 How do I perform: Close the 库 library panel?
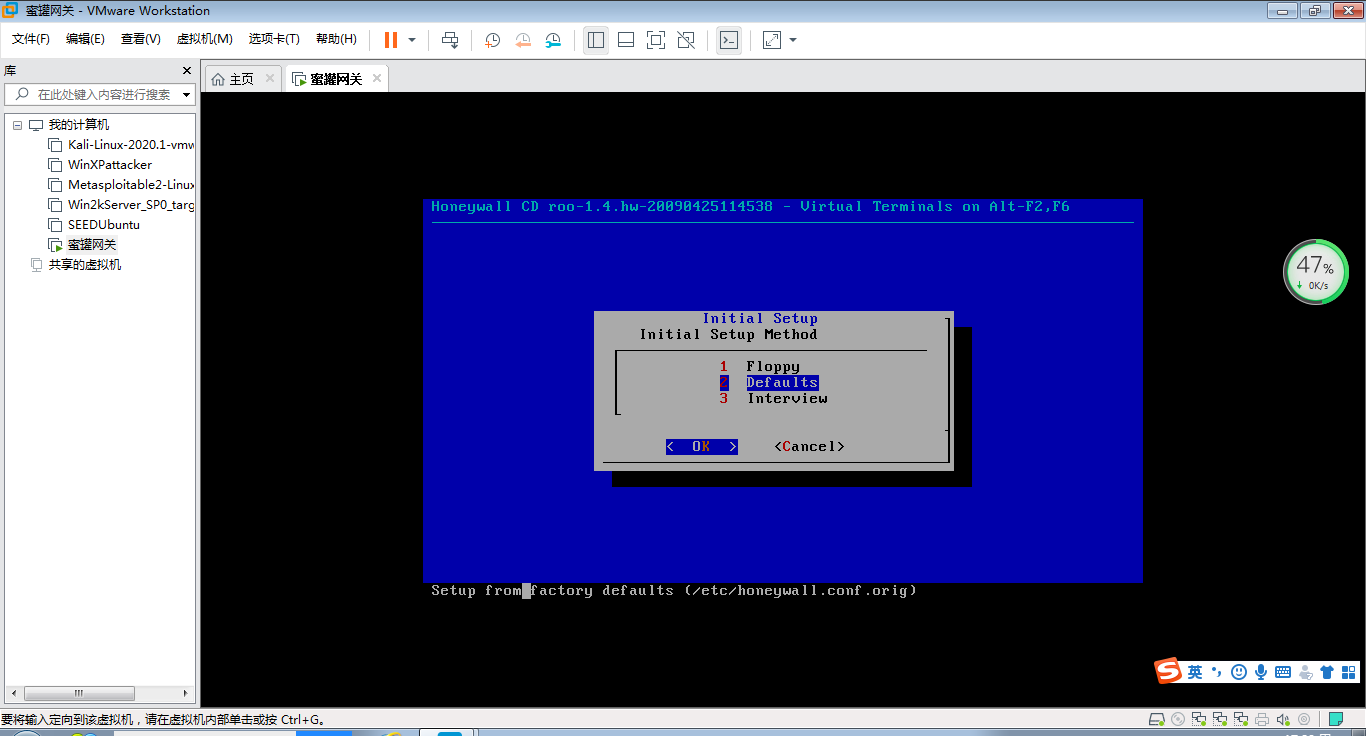pos(186,71)
